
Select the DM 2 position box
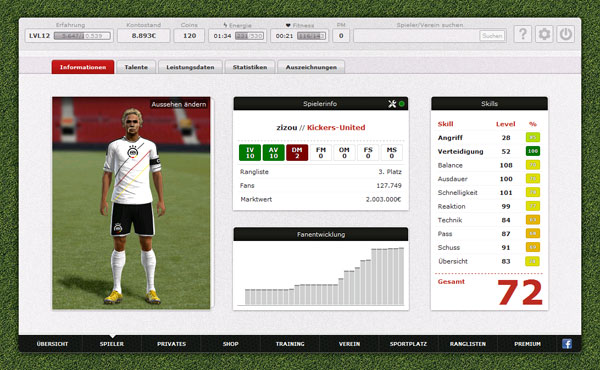tap(297, 153)
